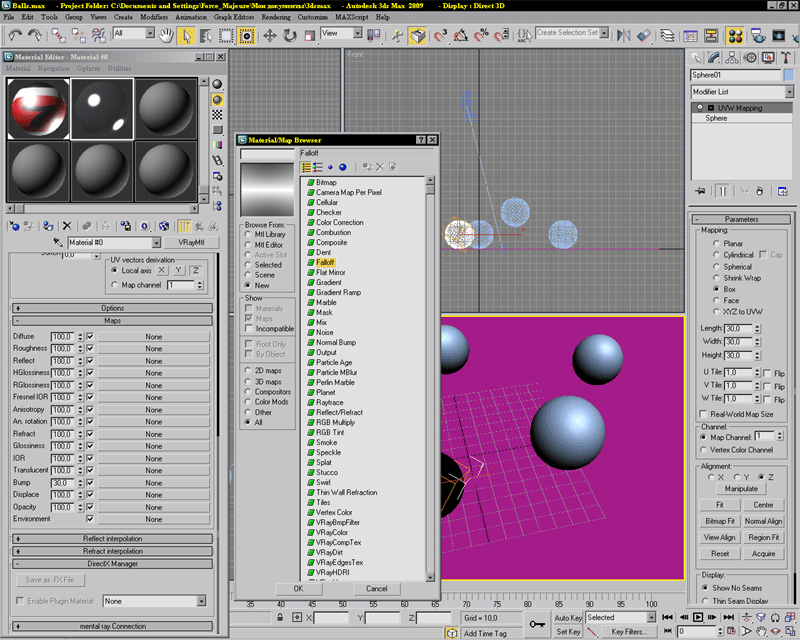This screenshot has width=800, height=640.
Task: Select the Select Object arrow tool
Action: 186,36
